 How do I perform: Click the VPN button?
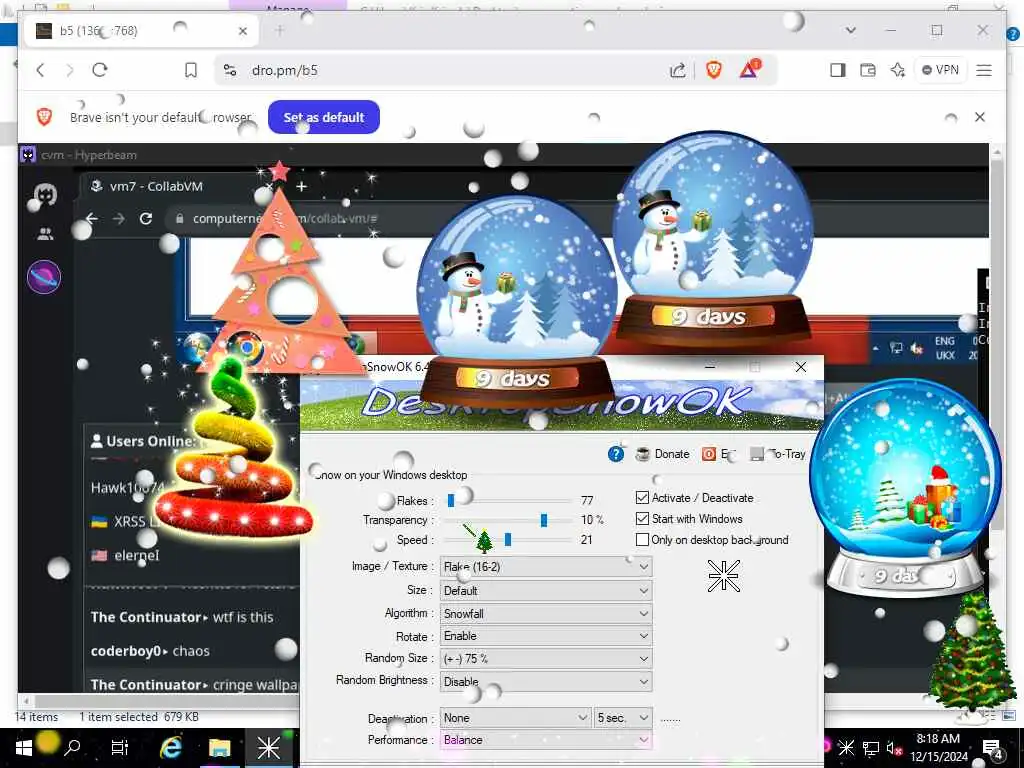(x=940, y=70)
